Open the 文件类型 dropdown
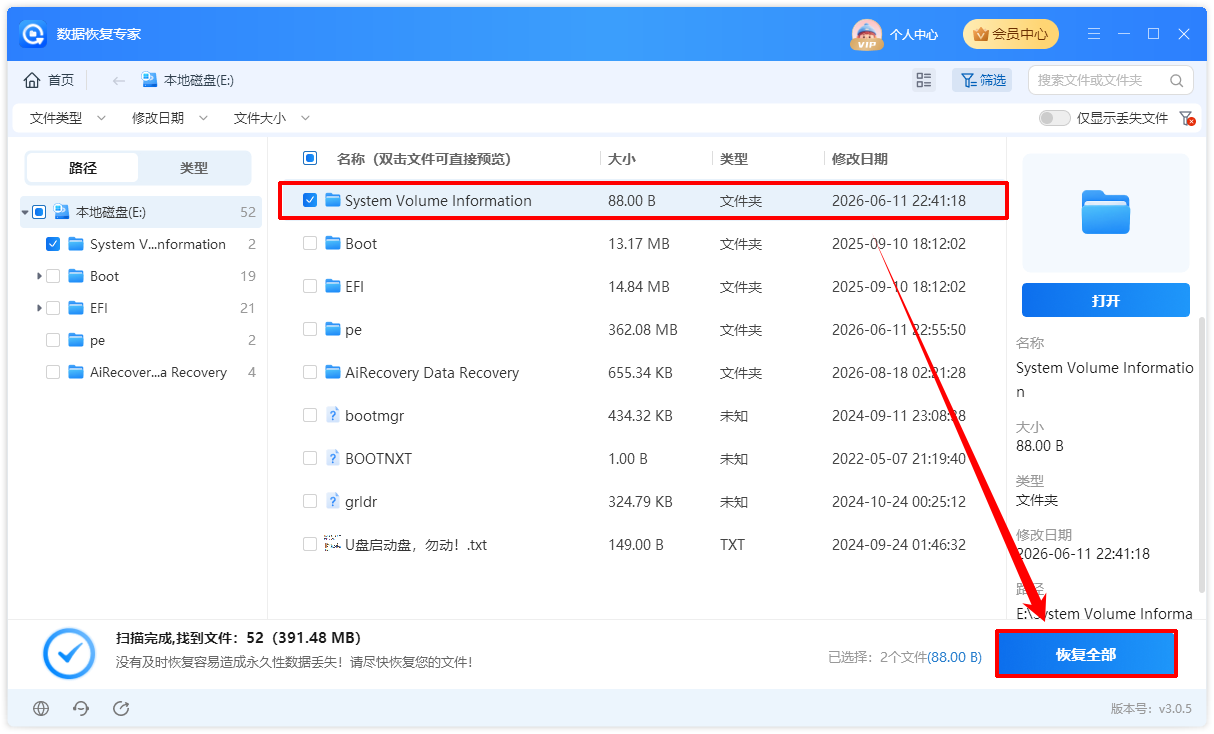Screen dimensions: 1214x734 67,118
